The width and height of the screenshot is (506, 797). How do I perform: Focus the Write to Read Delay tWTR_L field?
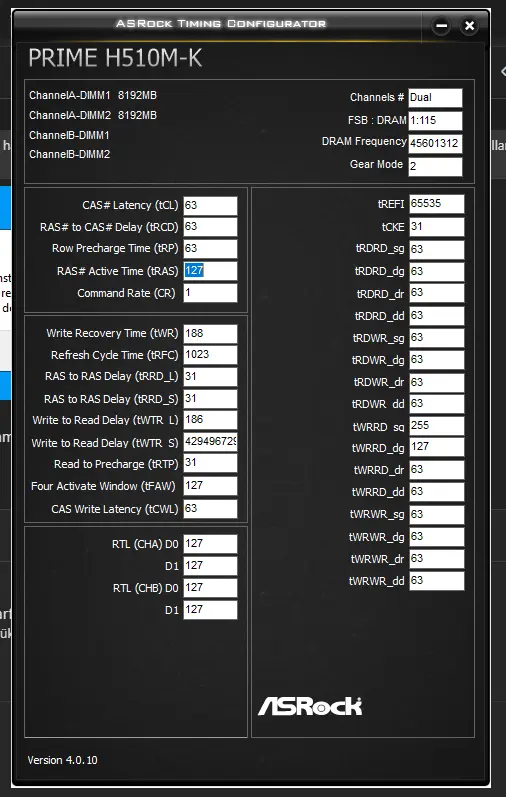click(210, 420)
